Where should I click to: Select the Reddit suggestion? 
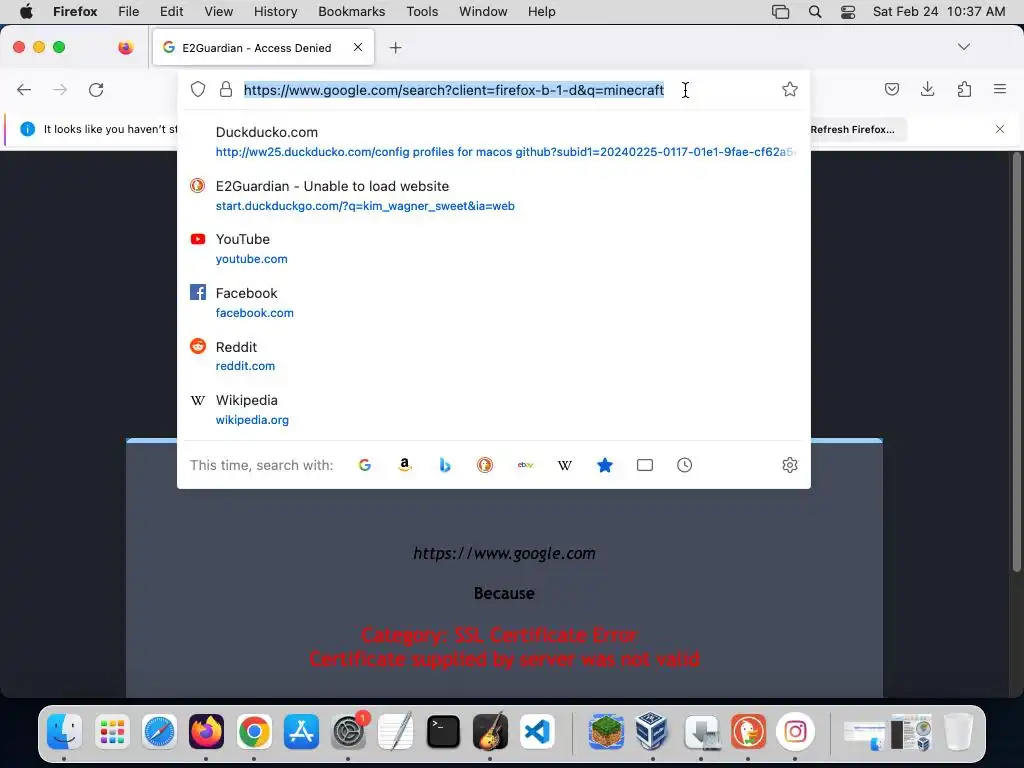(494, 356)
